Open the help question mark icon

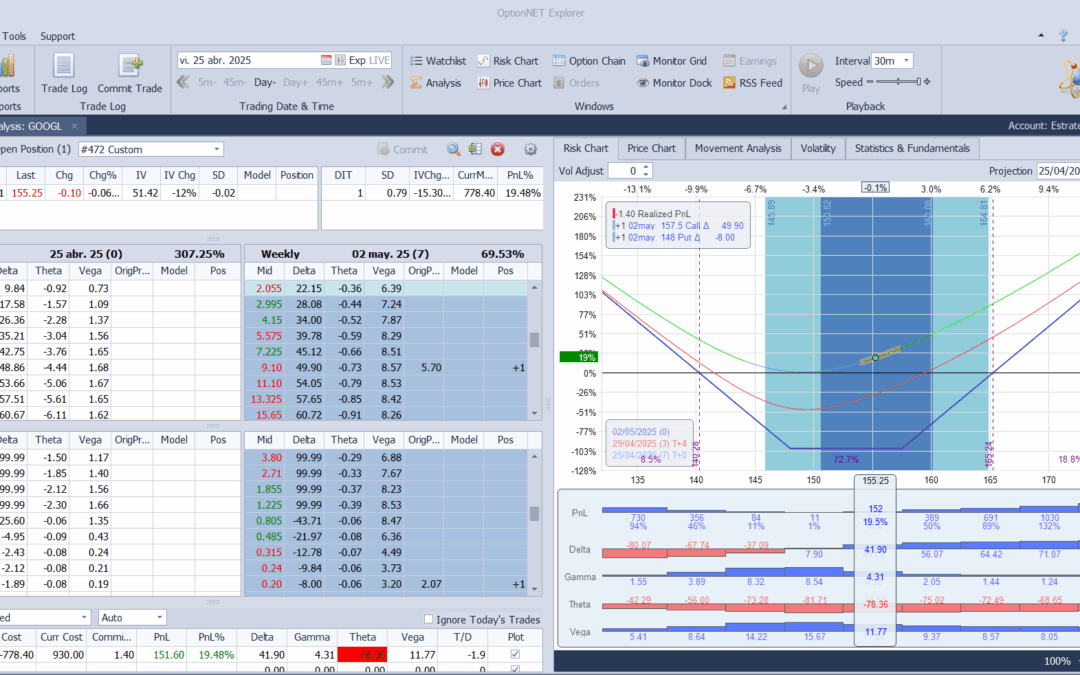pyautogui.click(x=1064, y=36)
